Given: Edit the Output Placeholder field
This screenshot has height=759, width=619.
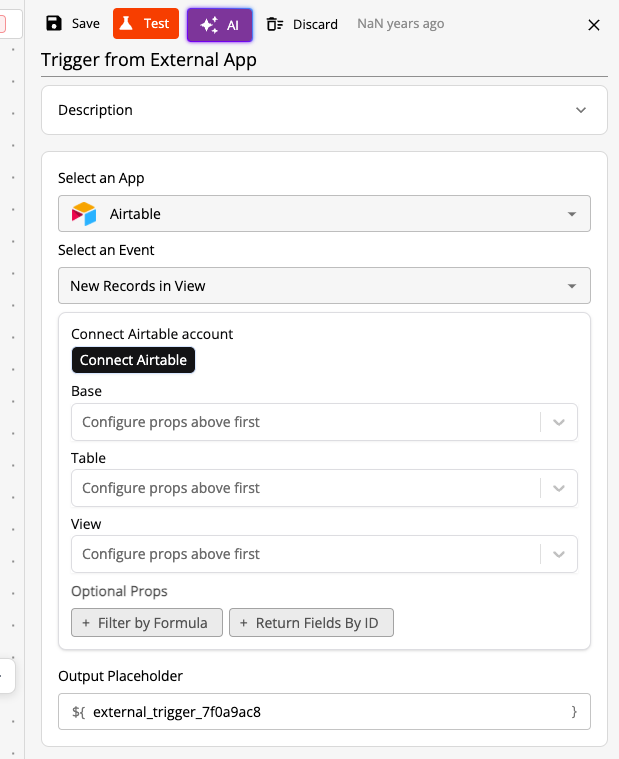Looking at the screenshot, I should pos(324,712).
